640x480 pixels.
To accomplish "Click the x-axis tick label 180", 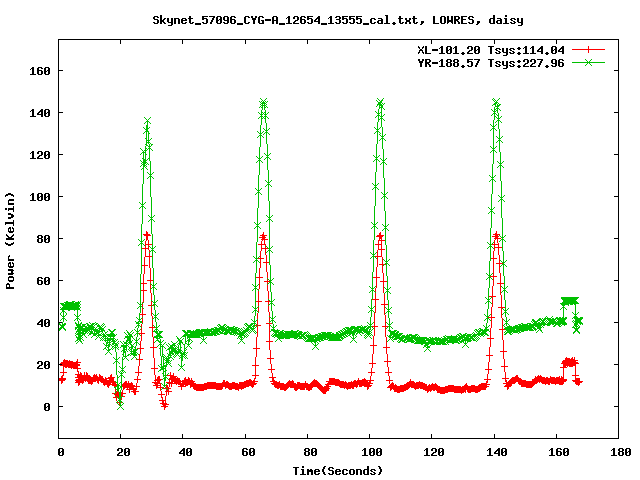I will 620,452.
